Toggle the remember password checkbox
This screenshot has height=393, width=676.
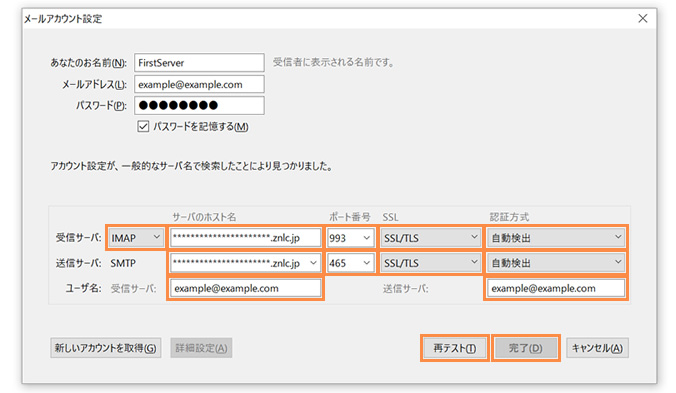click(143, 127)
